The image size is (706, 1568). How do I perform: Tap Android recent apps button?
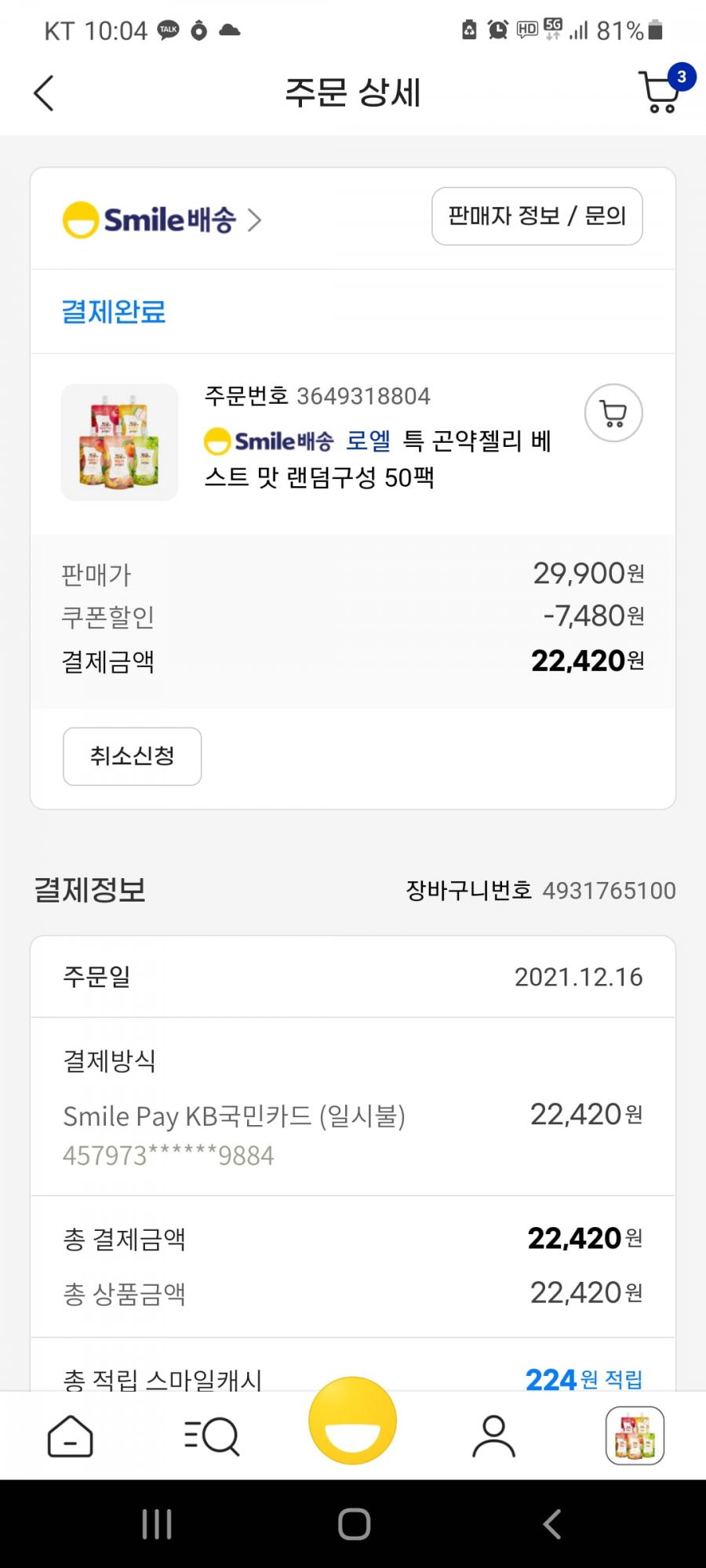[157, 1524]
